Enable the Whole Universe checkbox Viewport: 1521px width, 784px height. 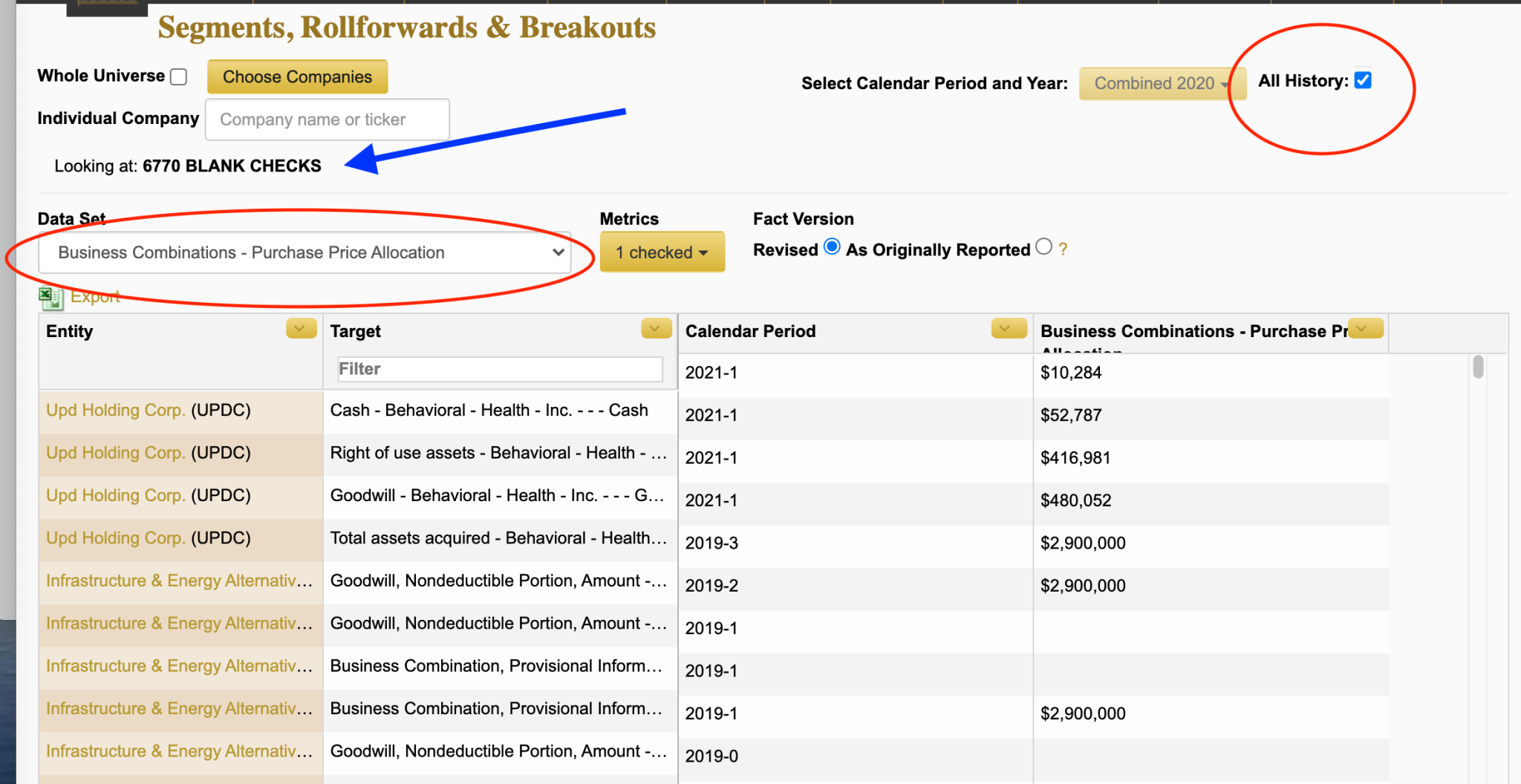pos(178,77)
